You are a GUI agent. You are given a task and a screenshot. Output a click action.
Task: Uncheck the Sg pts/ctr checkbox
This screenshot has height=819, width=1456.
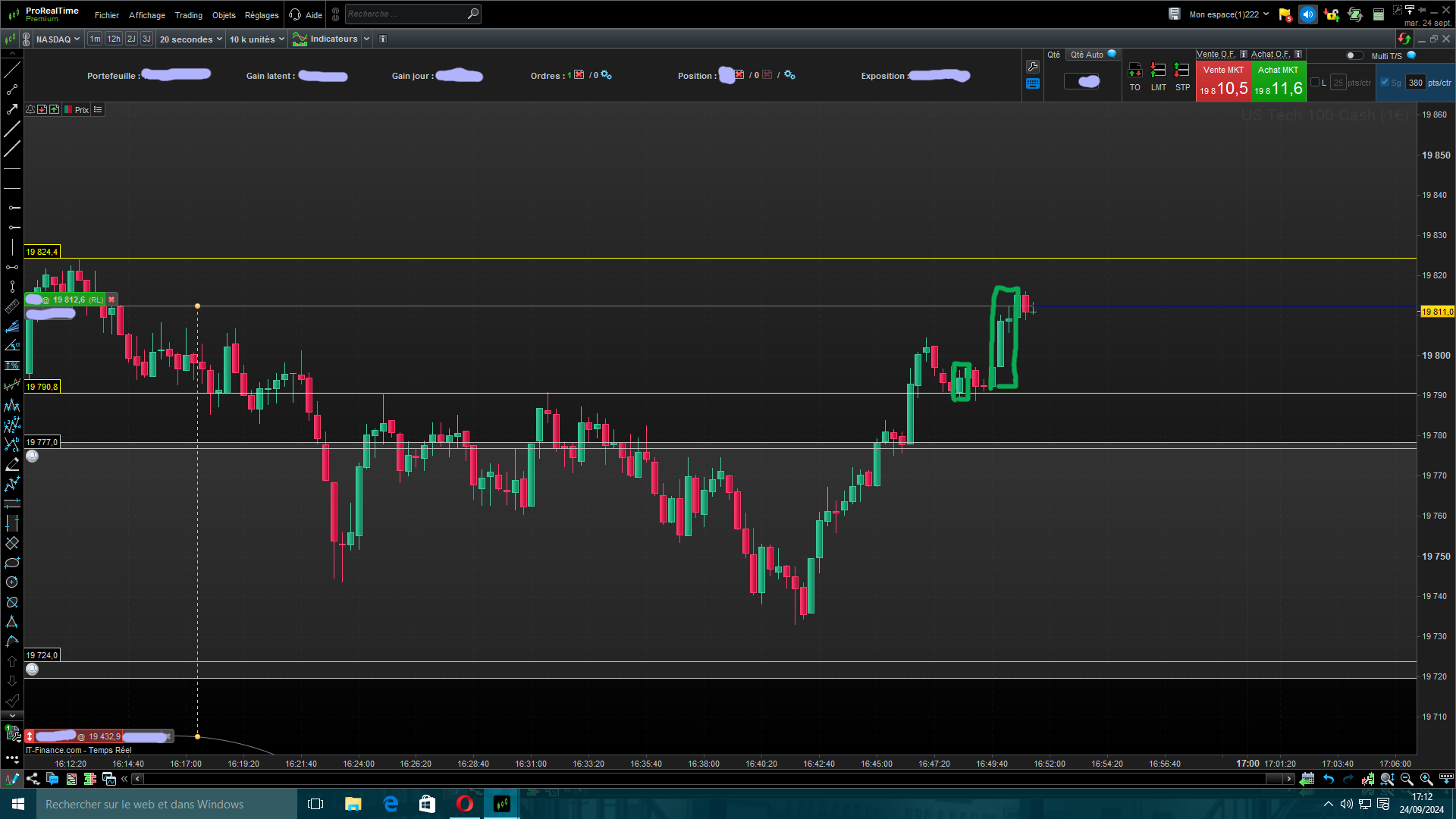pos(1385,83)
